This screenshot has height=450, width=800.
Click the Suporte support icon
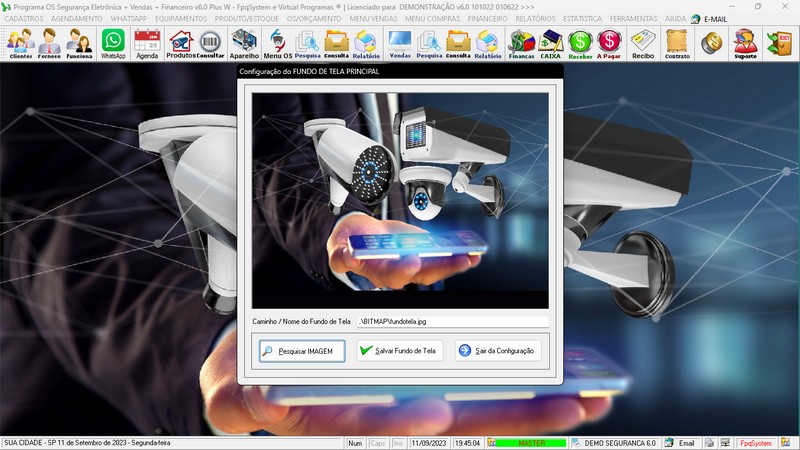click(744, 43)
